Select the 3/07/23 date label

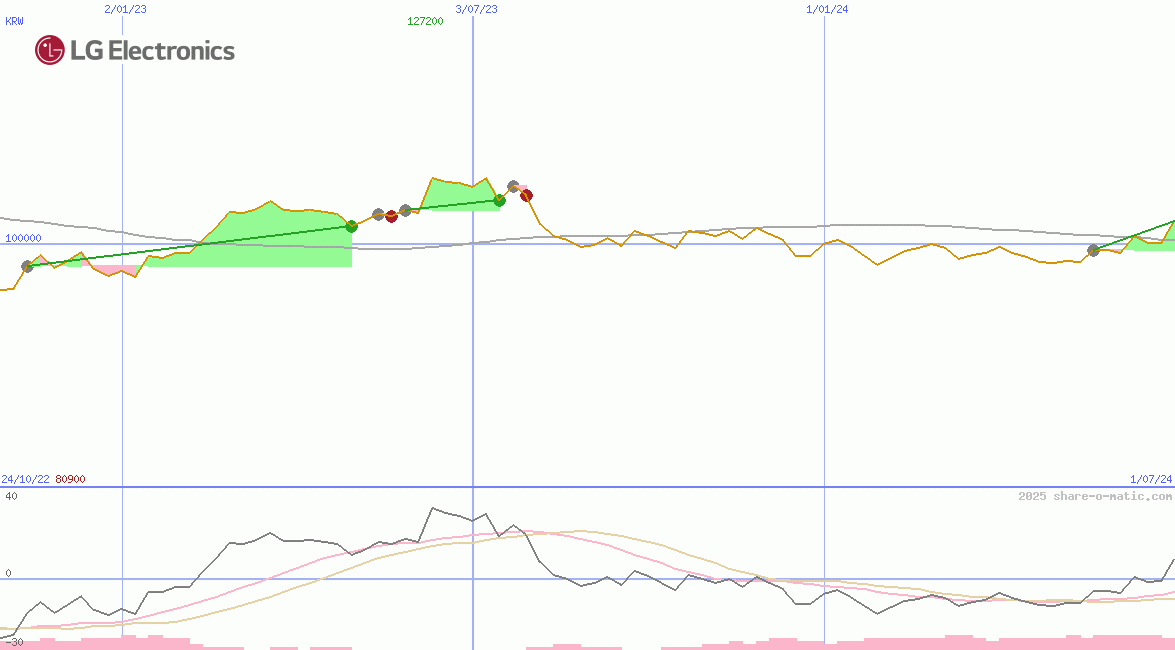point(476,9)
